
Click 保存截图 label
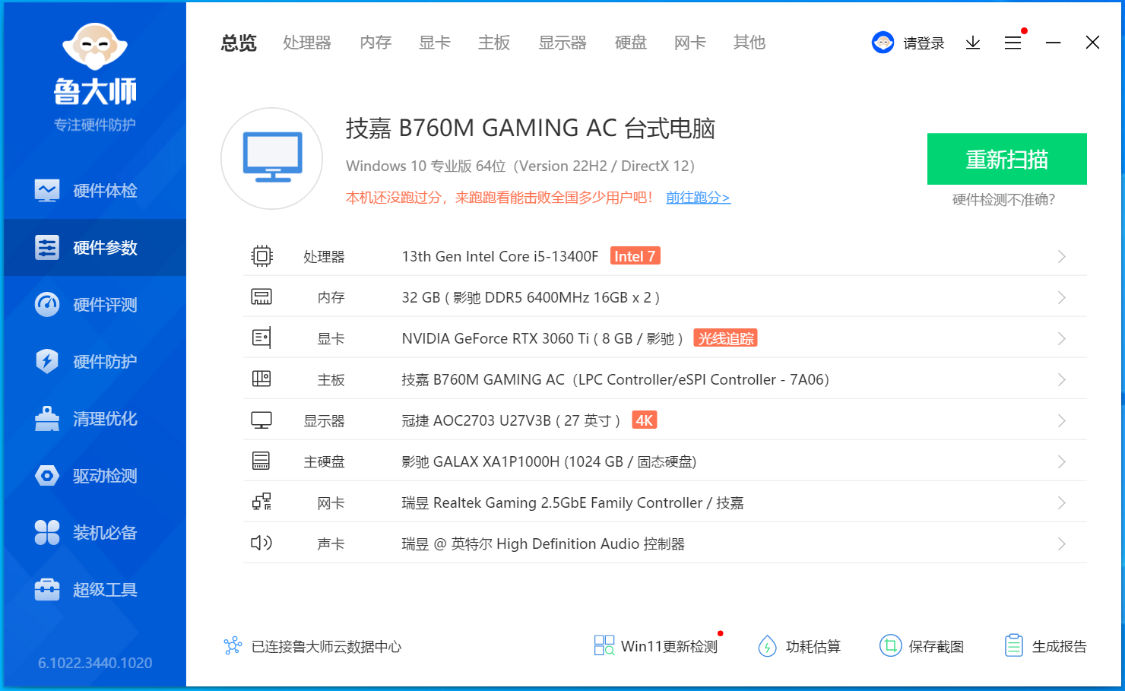point(936,647)
